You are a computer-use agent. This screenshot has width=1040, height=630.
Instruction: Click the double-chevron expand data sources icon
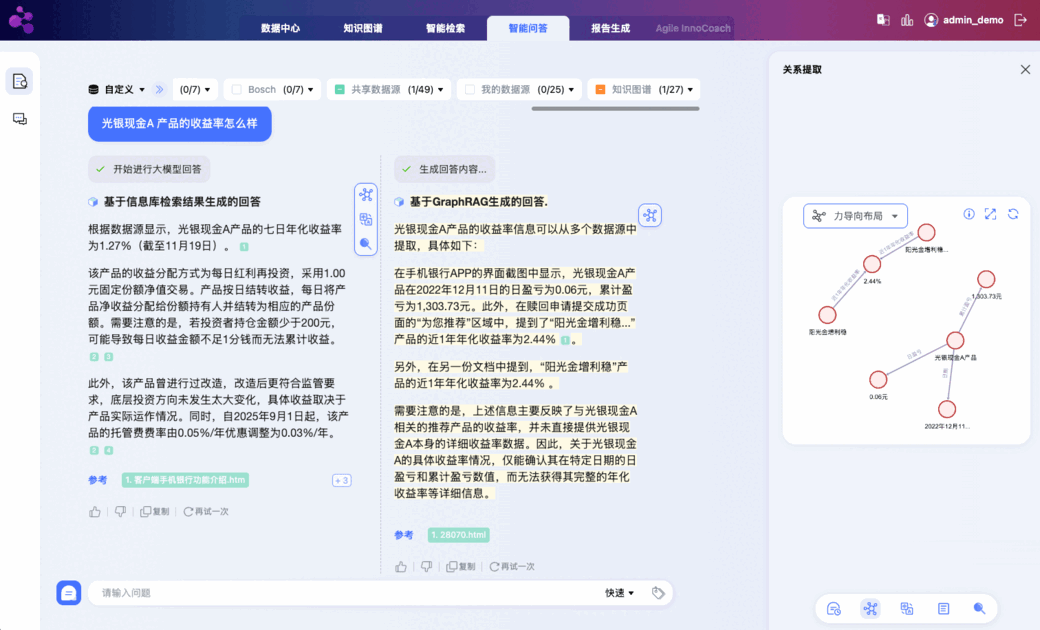[x=159, y=90]
